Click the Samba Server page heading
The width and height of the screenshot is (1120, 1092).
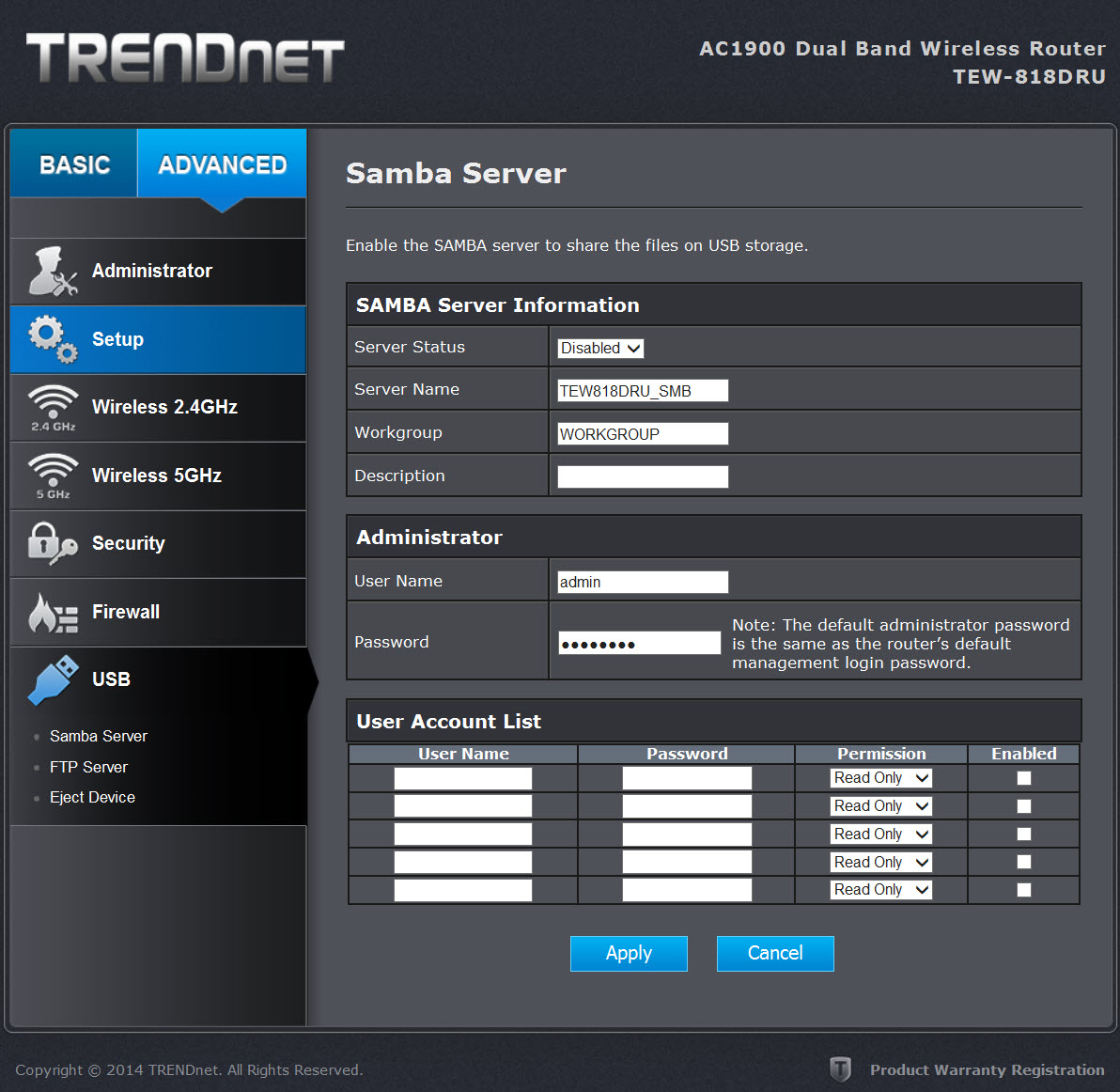[456, 174]
